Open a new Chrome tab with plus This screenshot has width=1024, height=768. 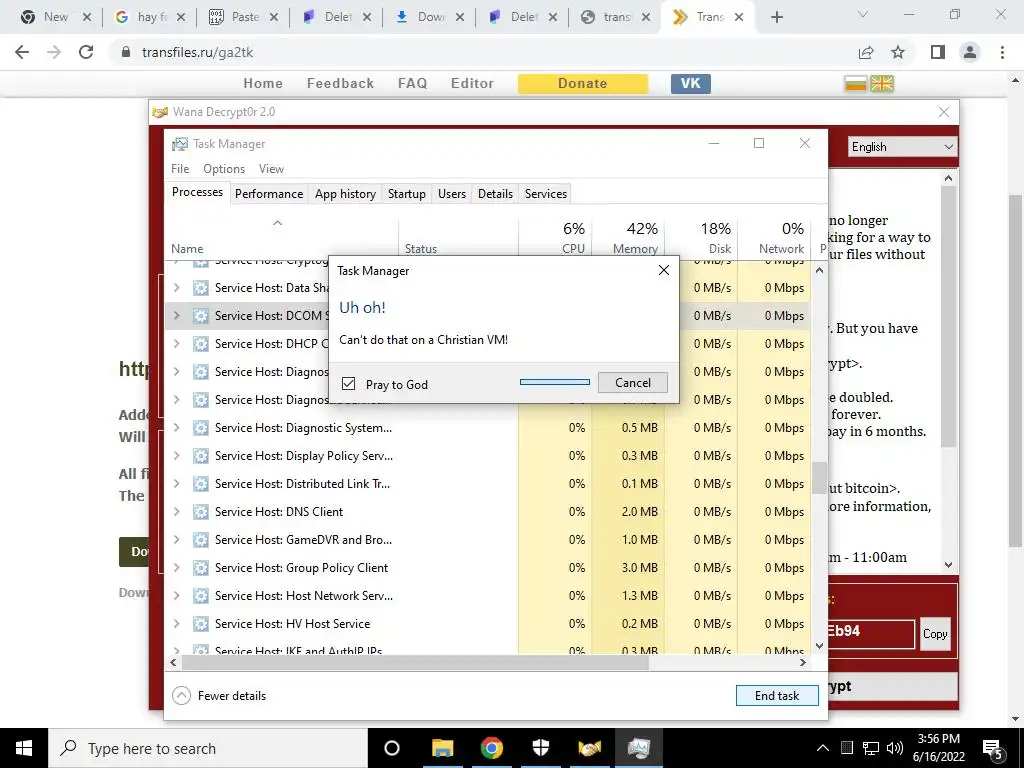[776, 17]
